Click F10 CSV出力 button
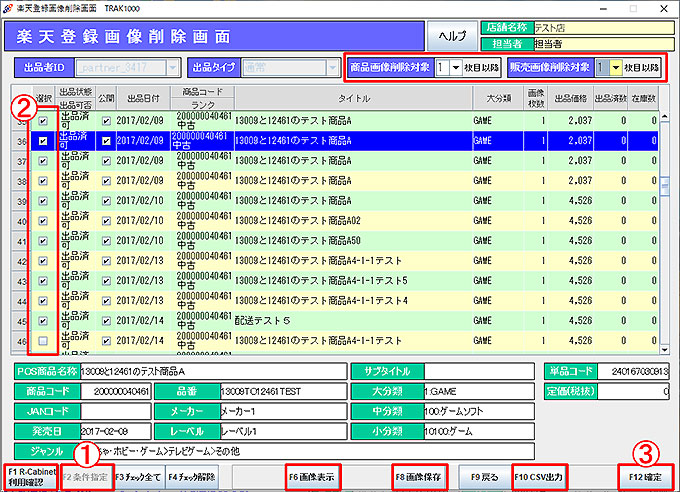This screenshot has height=492, width=680. click(539, 476)
